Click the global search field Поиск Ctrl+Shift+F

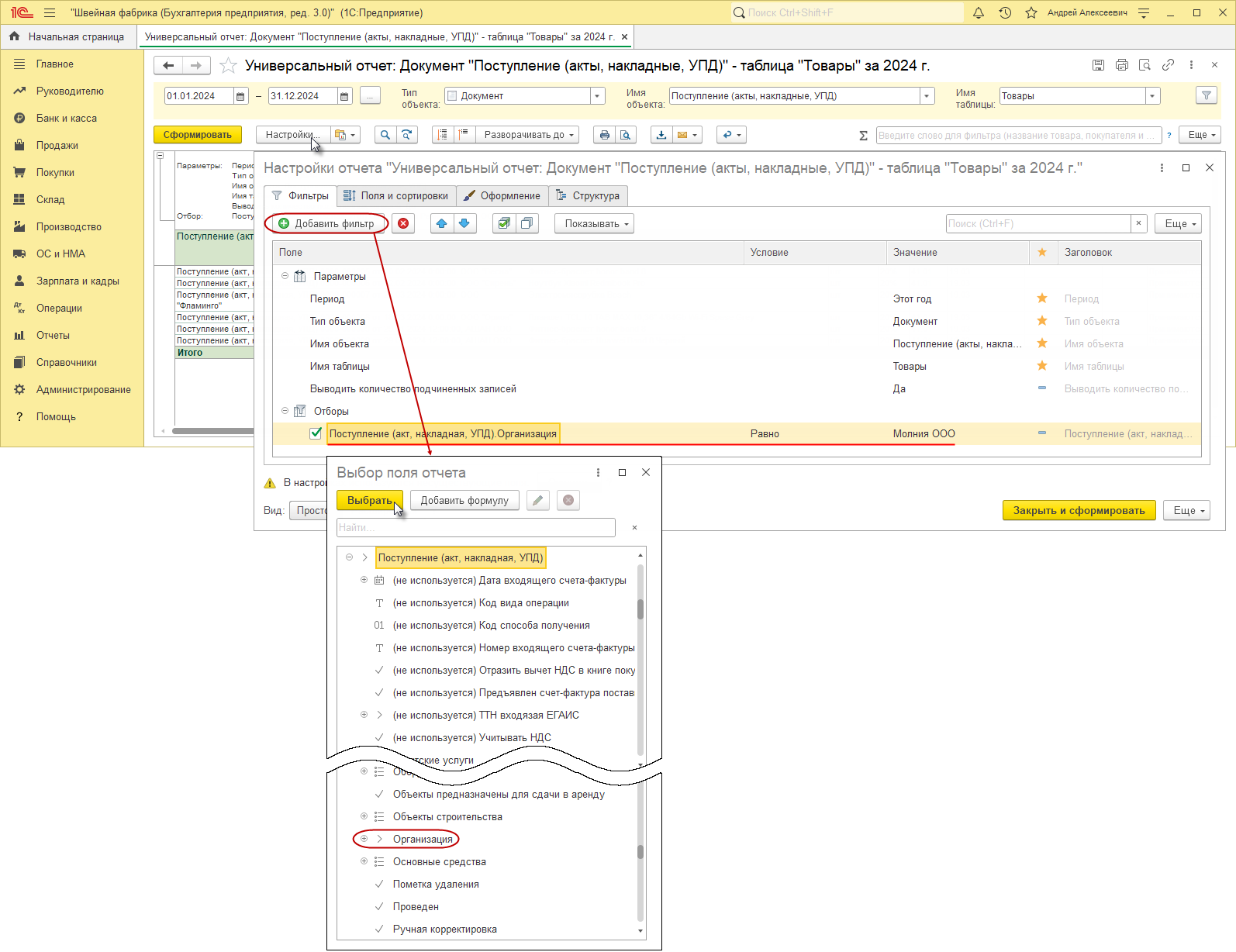[x=847, y=12]
